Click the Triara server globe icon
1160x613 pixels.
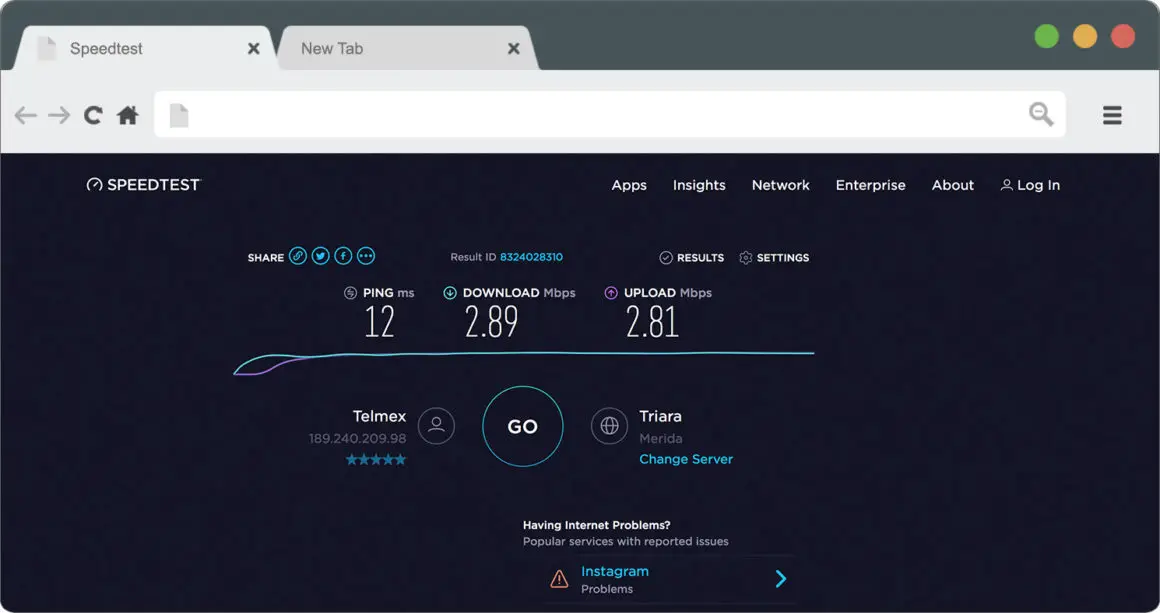[610, 426]
